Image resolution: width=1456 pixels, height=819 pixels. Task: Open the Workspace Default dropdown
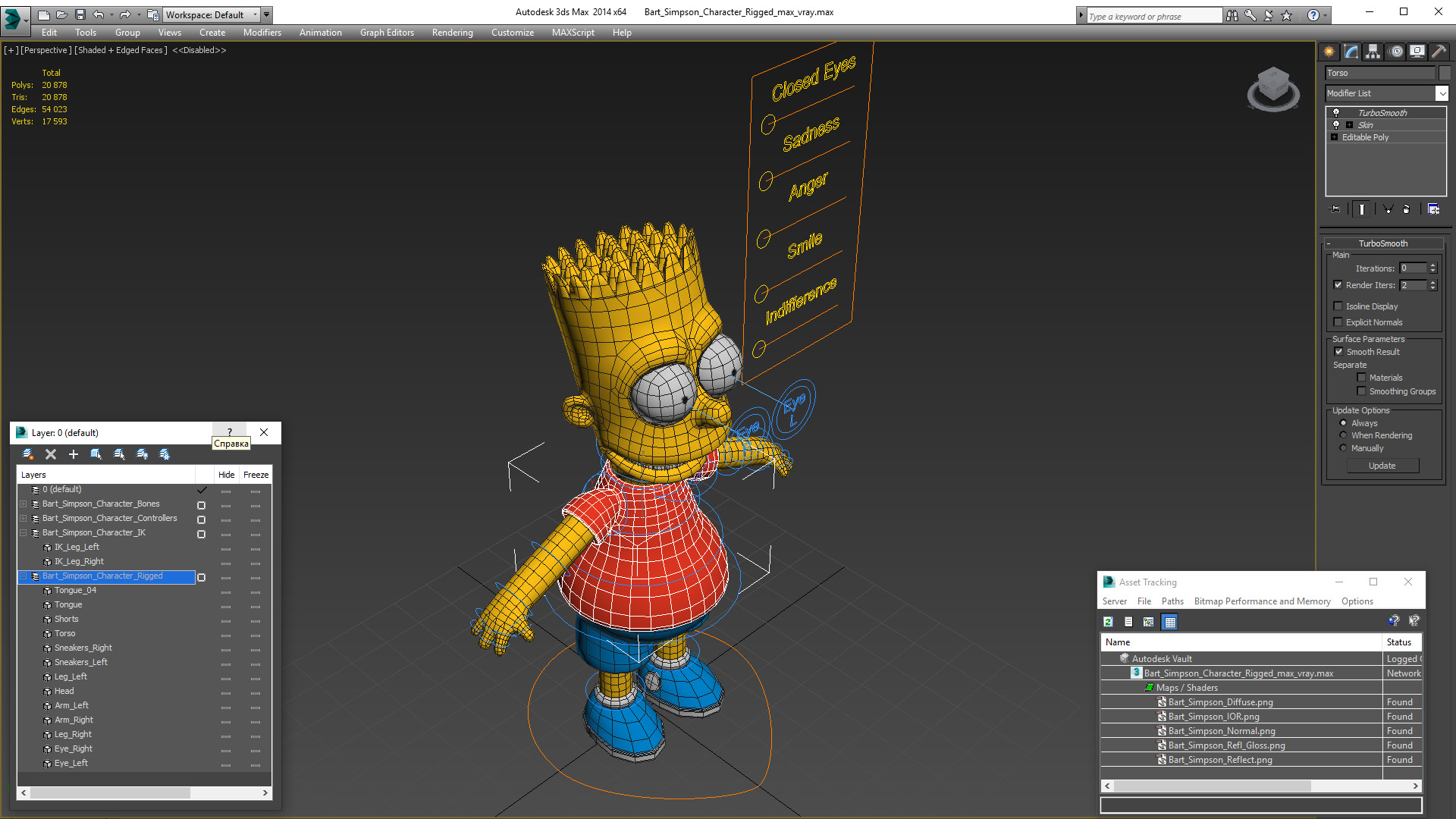211,14
